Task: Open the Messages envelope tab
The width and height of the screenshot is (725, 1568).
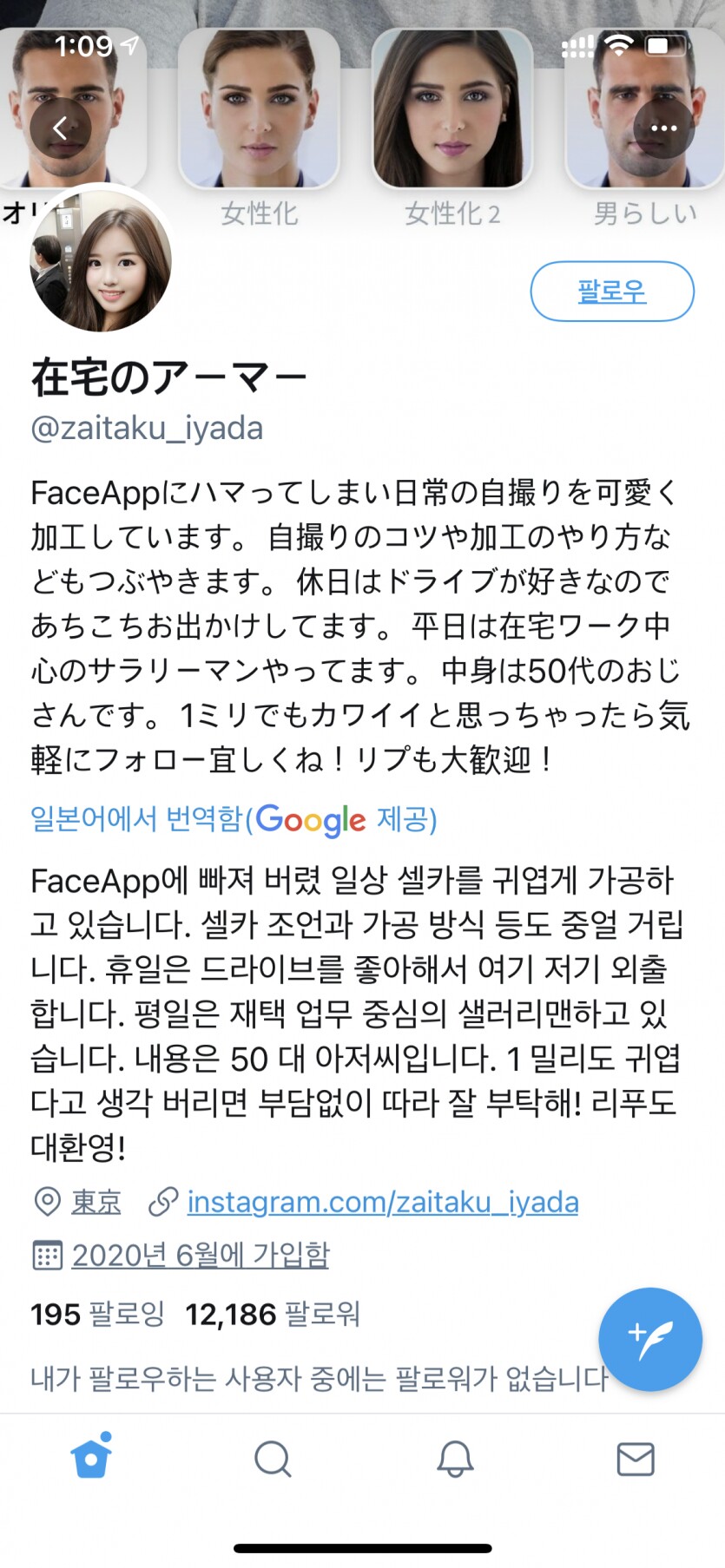Action: pos(636,1459)
